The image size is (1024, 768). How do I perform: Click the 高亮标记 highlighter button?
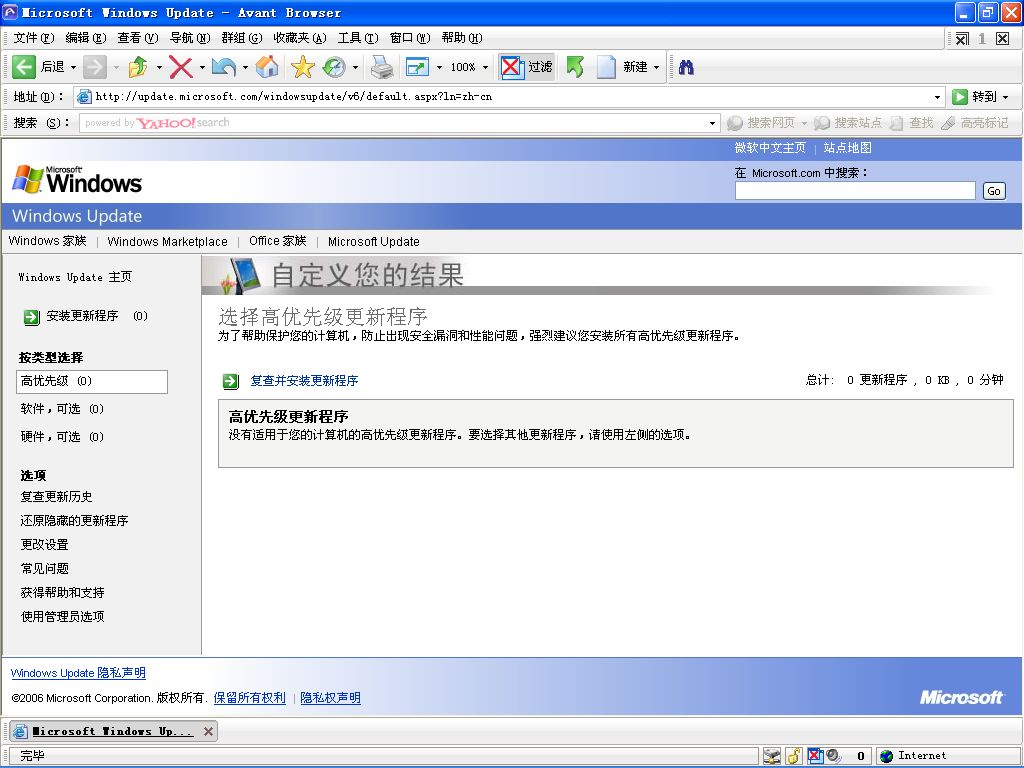[x=974, y=123]
